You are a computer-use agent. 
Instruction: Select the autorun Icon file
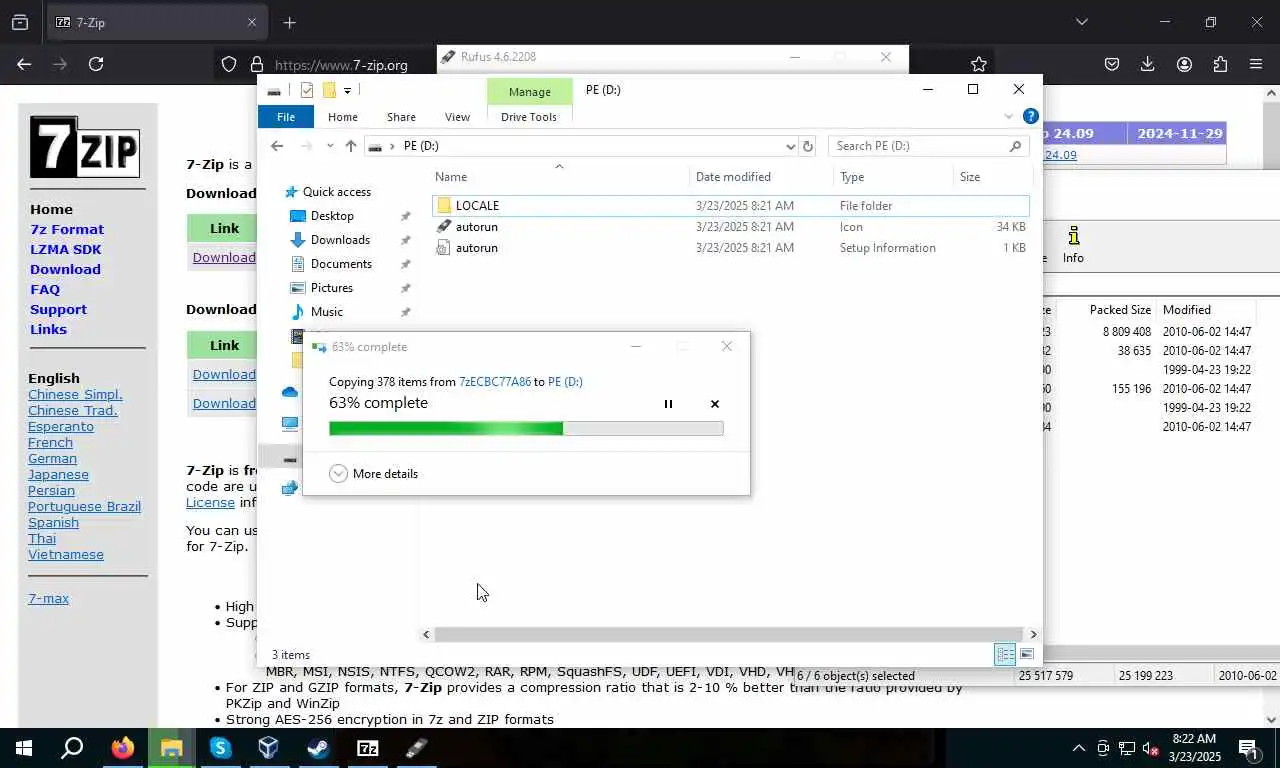point(731,227)
